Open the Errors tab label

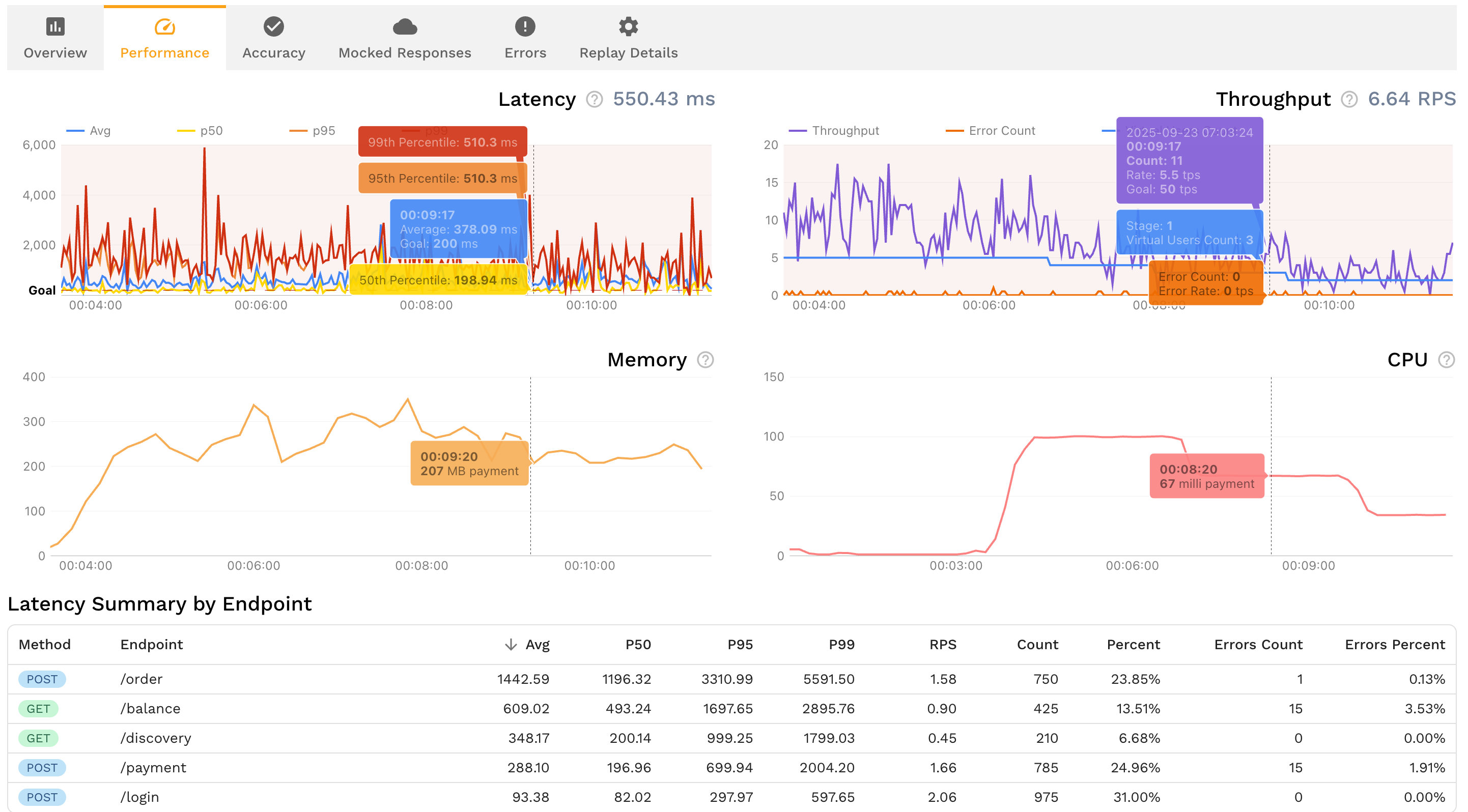[525, 53]
